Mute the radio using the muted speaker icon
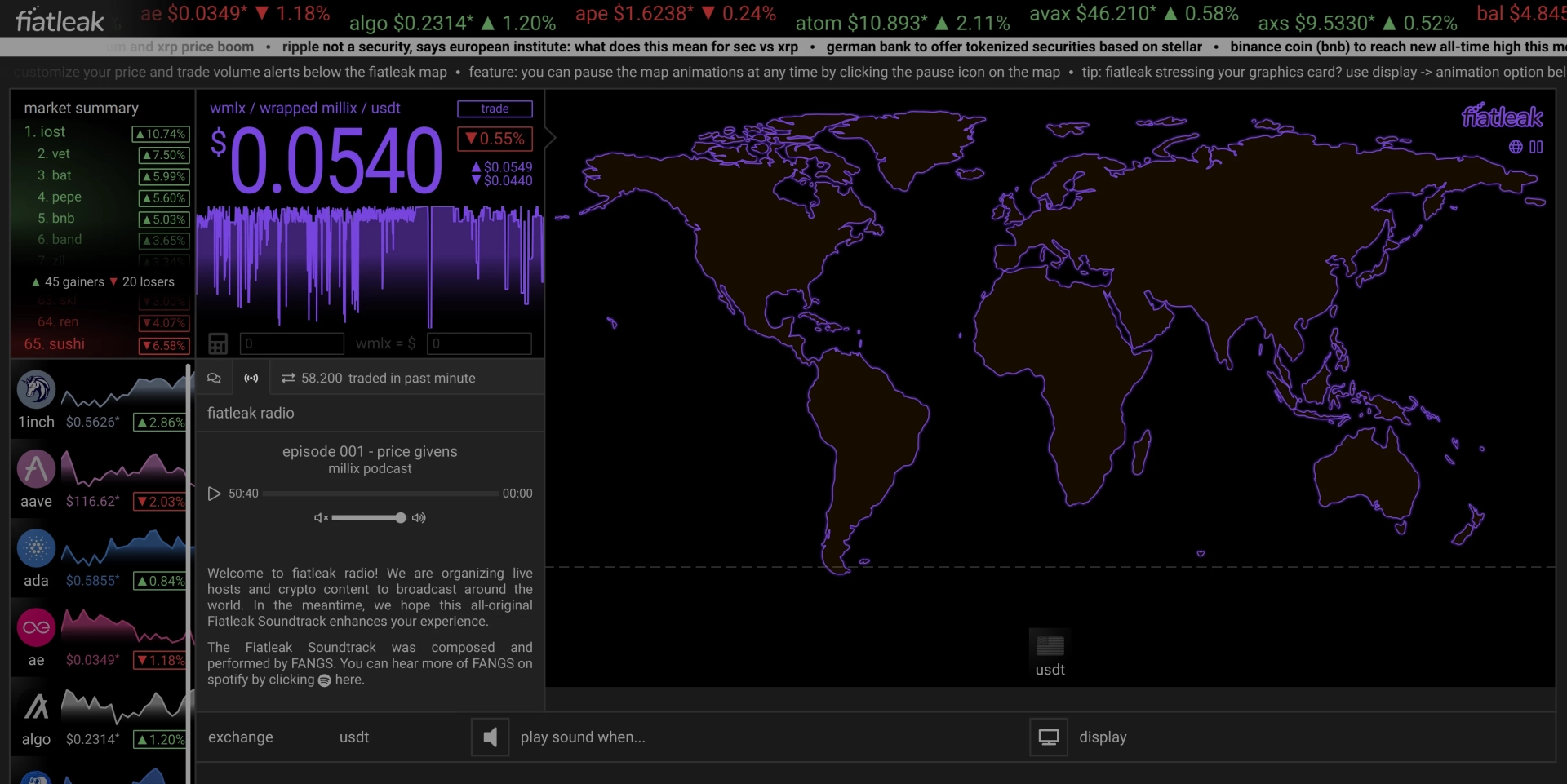The width and height of the screenshot is (1567, 784). 321,518
